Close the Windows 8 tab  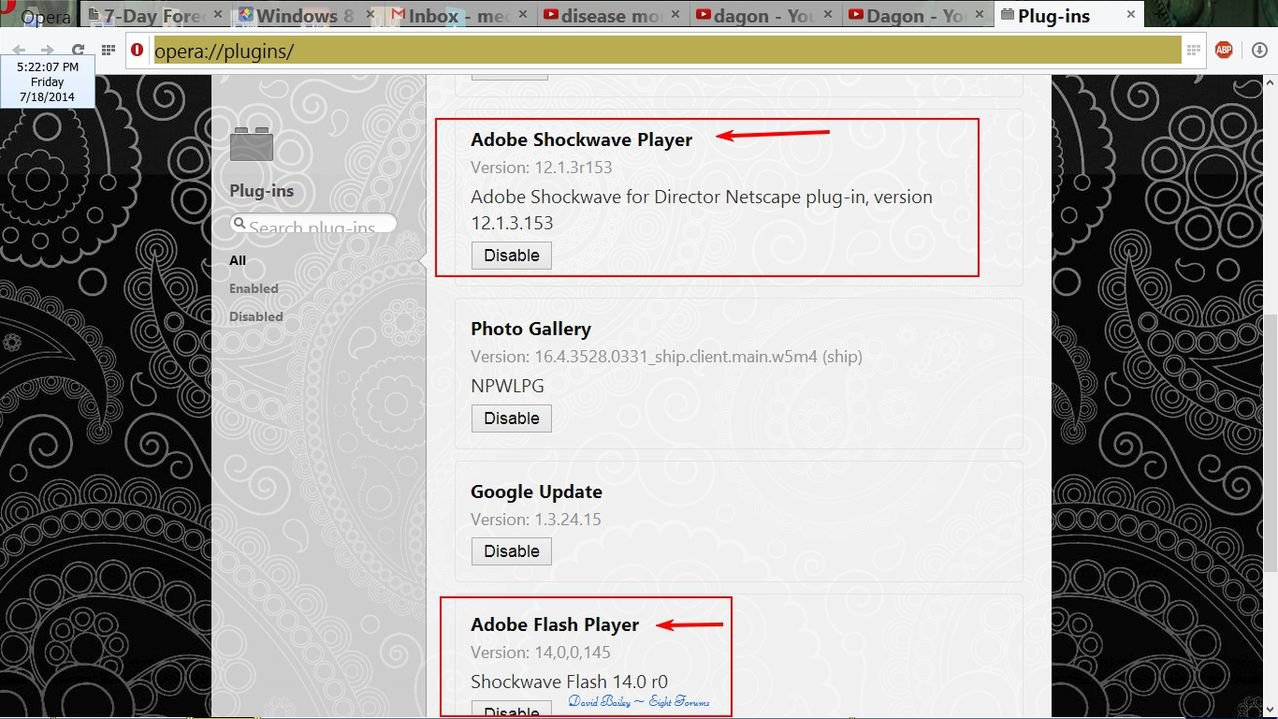tap(372, 16)
